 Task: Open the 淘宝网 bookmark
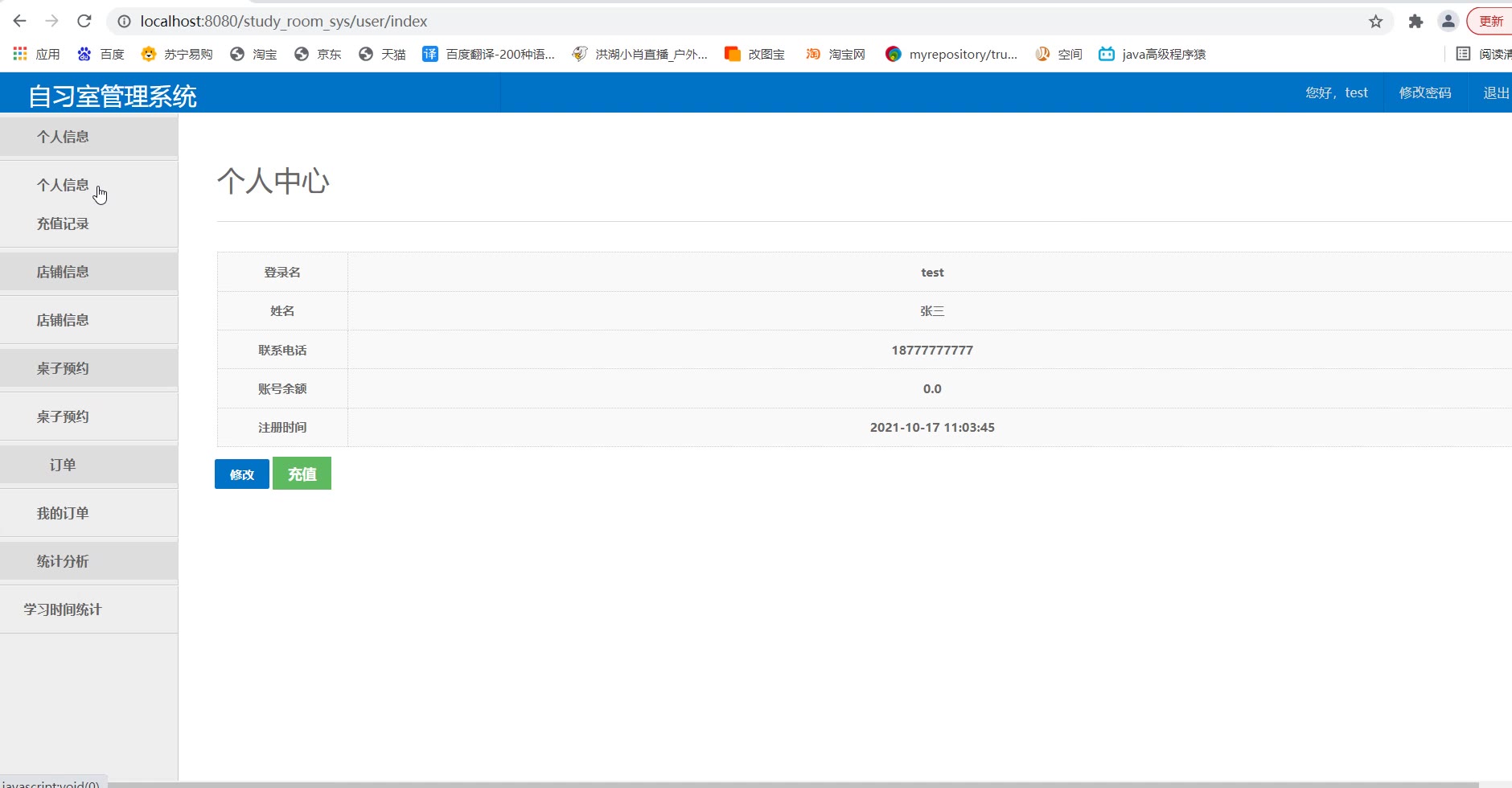pos(836,54)
